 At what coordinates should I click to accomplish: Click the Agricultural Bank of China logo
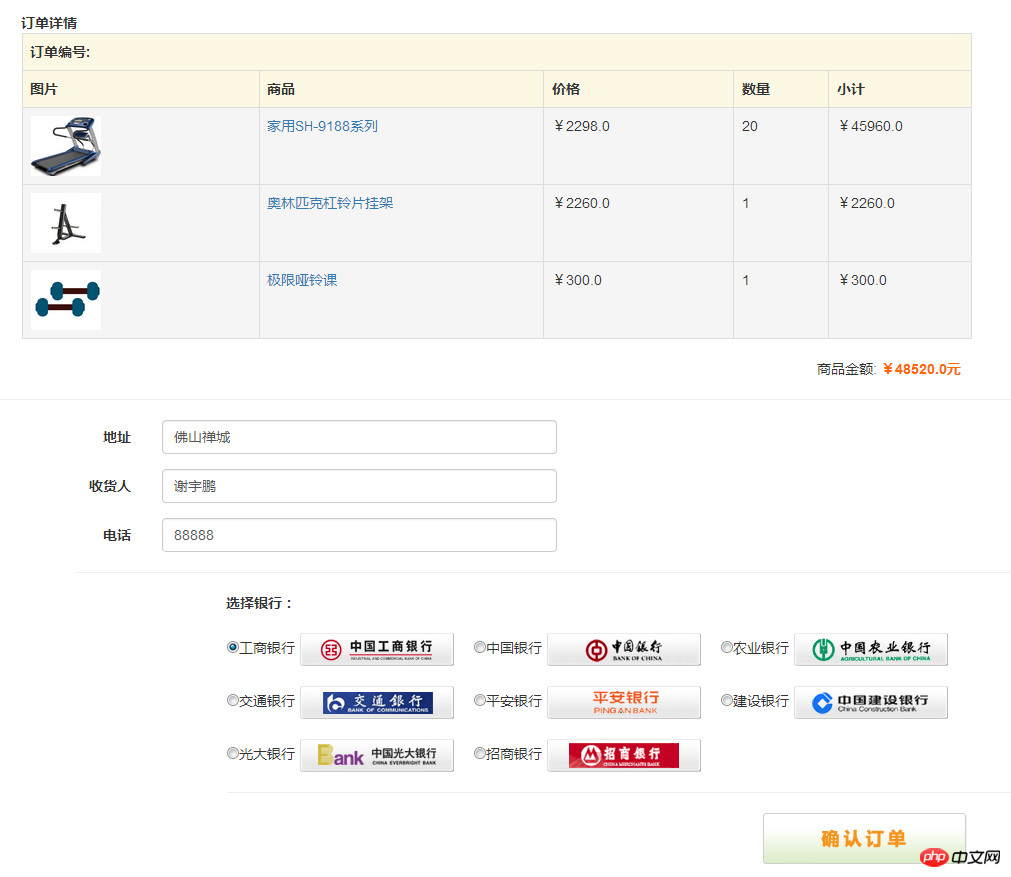[871, 649]
